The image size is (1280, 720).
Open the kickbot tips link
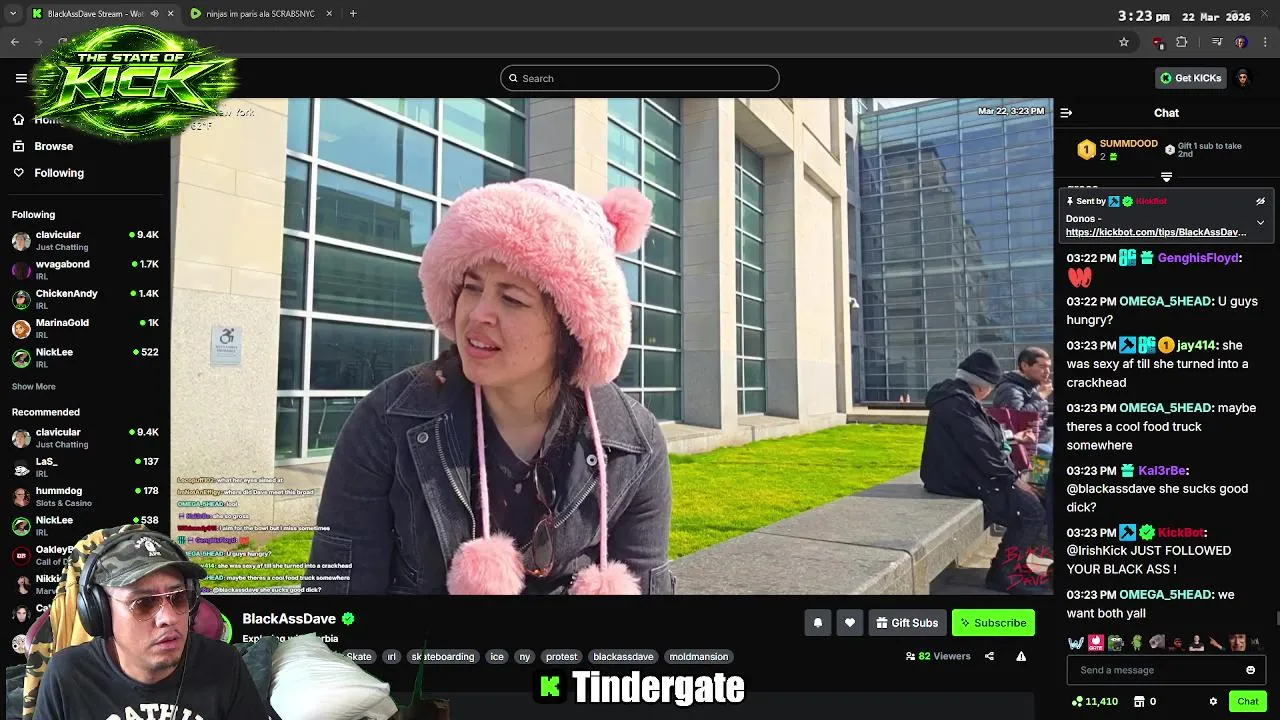[x=1155, y=232]
